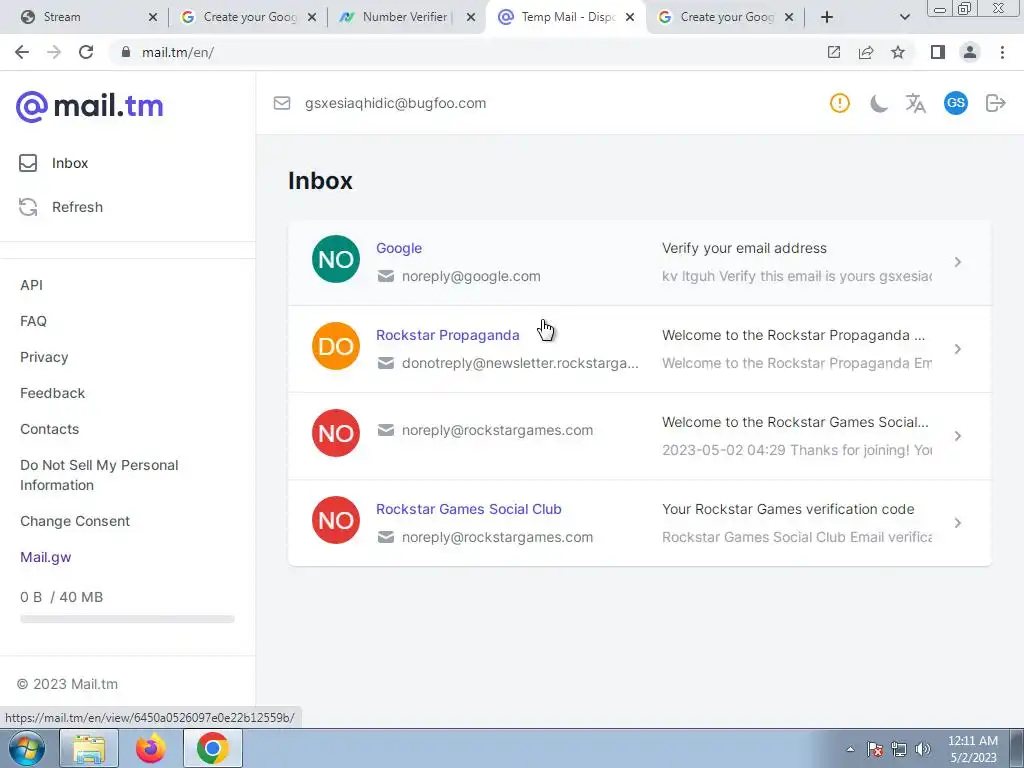Open the API link
The image size is (1024, 768).
[x=31, y=285]
